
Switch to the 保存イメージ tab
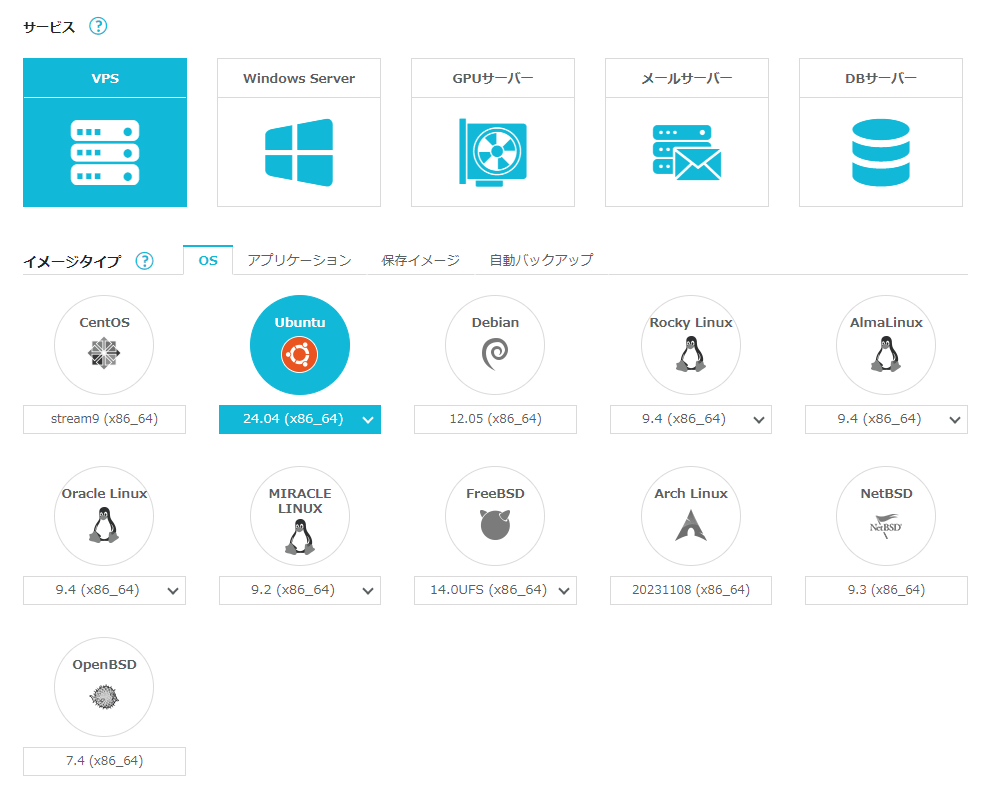pyautogui.click(x=420, y=261)
